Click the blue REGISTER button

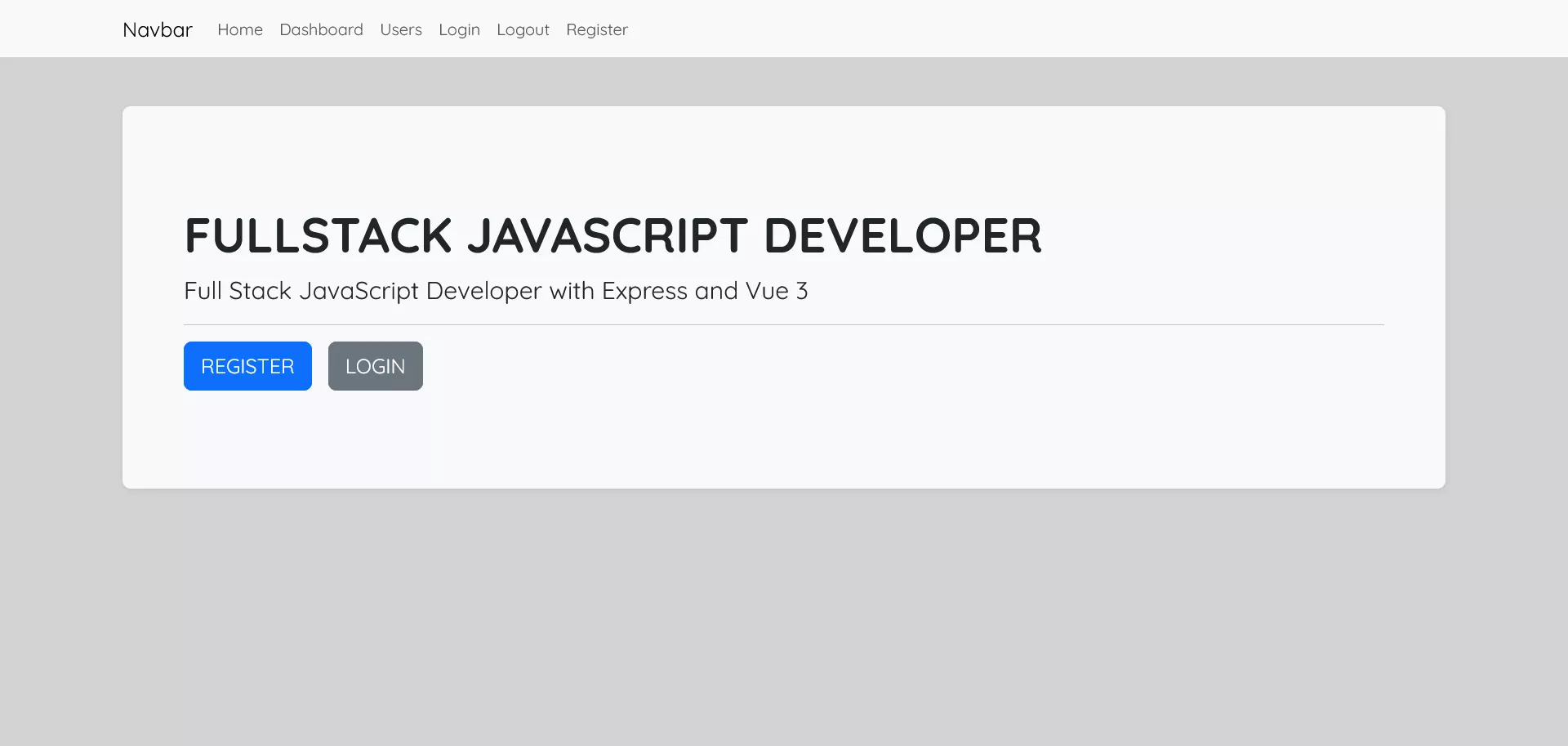click(247, 366)
